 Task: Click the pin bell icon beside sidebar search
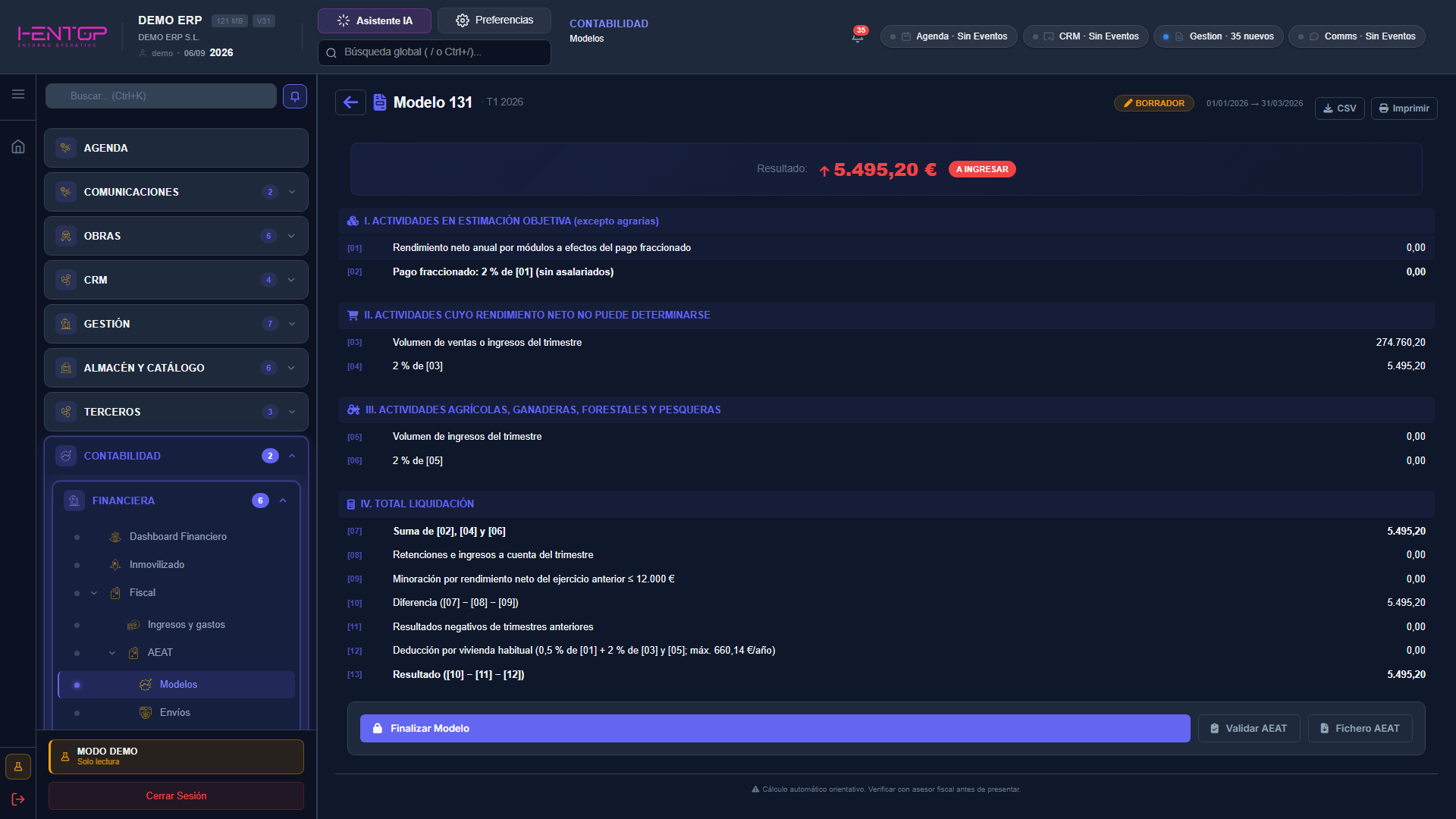pyautogui.click(x=295, y=96)
